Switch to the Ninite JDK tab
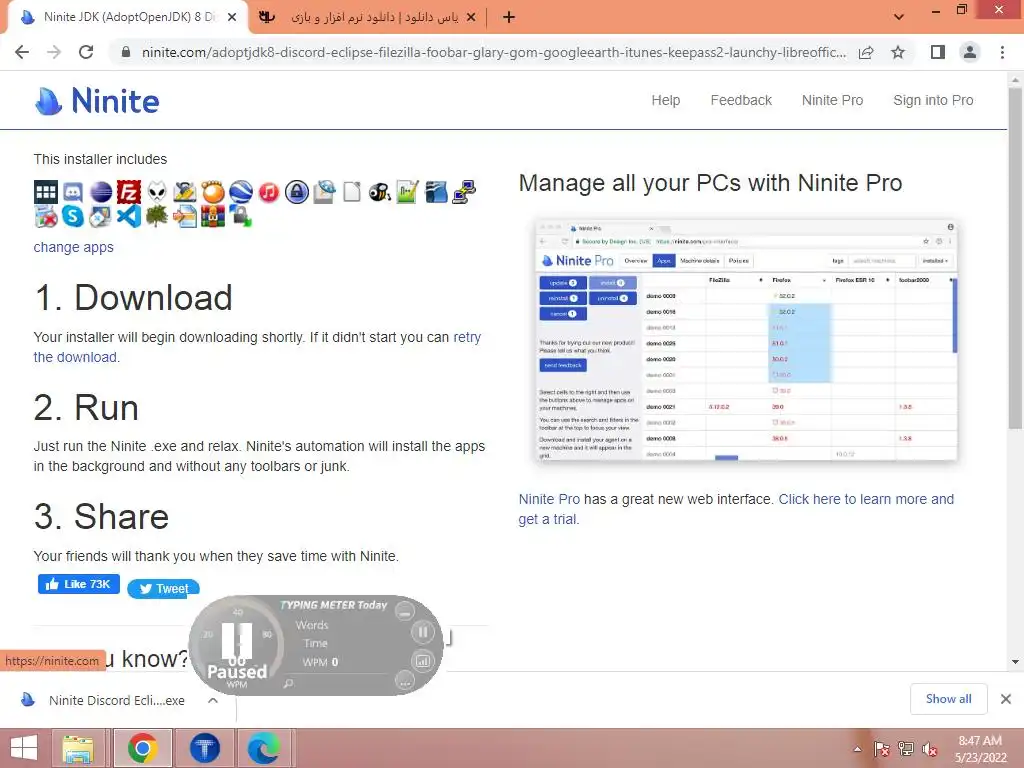This screenshot has height=768, width=1024. coord(128,17)
